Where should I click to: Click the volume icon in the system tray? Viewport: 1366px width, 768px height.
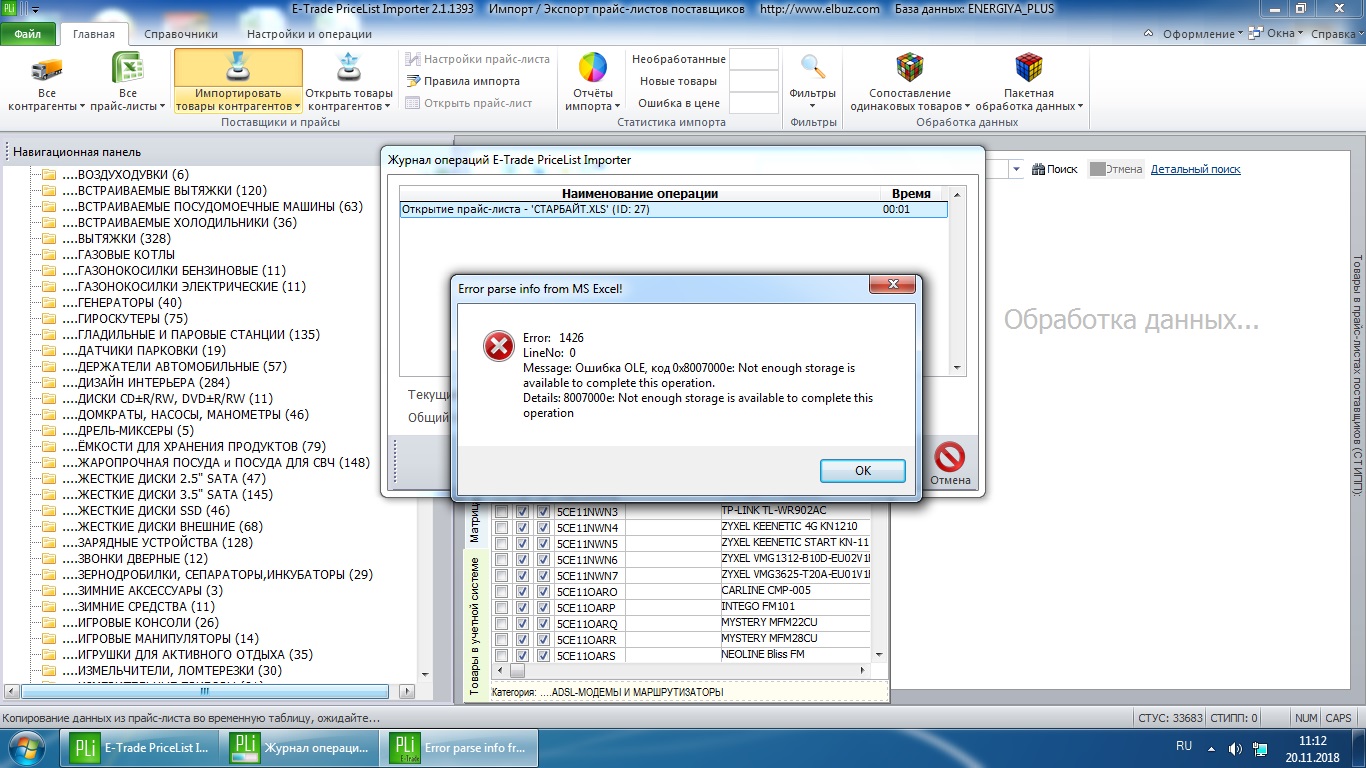pyautogui.click(x=1237, y=748)
